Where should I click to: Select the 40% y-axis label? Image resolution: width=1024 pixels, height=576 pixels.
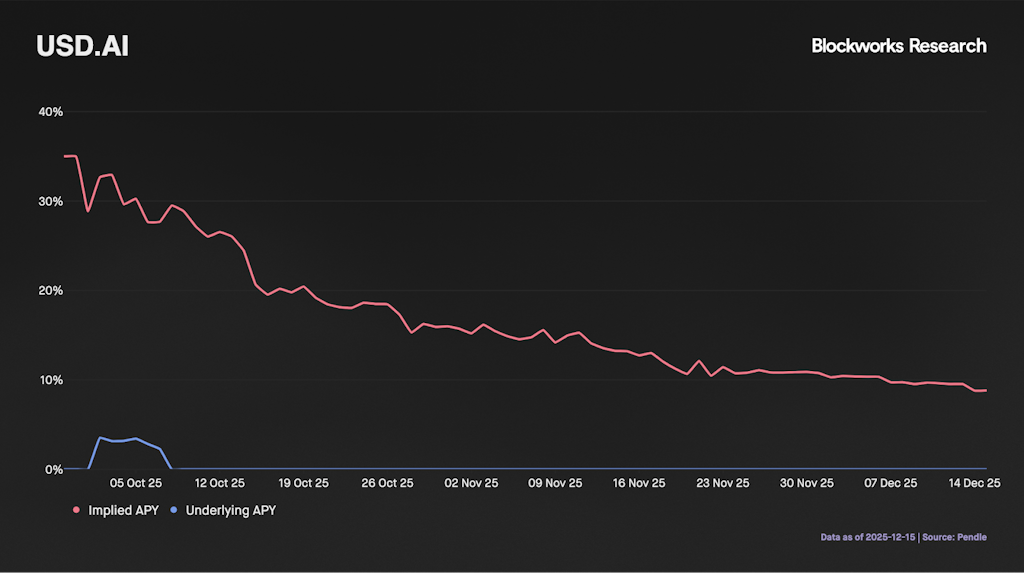click(x=50, y=112)
